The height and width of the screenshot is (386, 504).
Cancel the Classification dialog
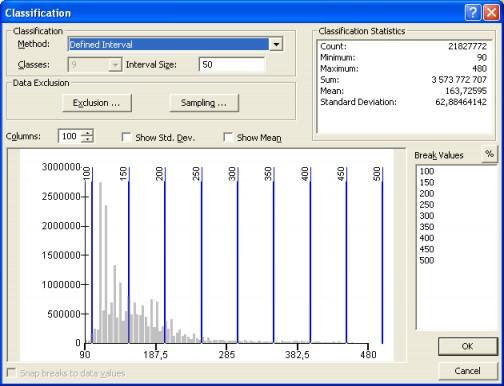pyautogui.click(x=468, y=371)
